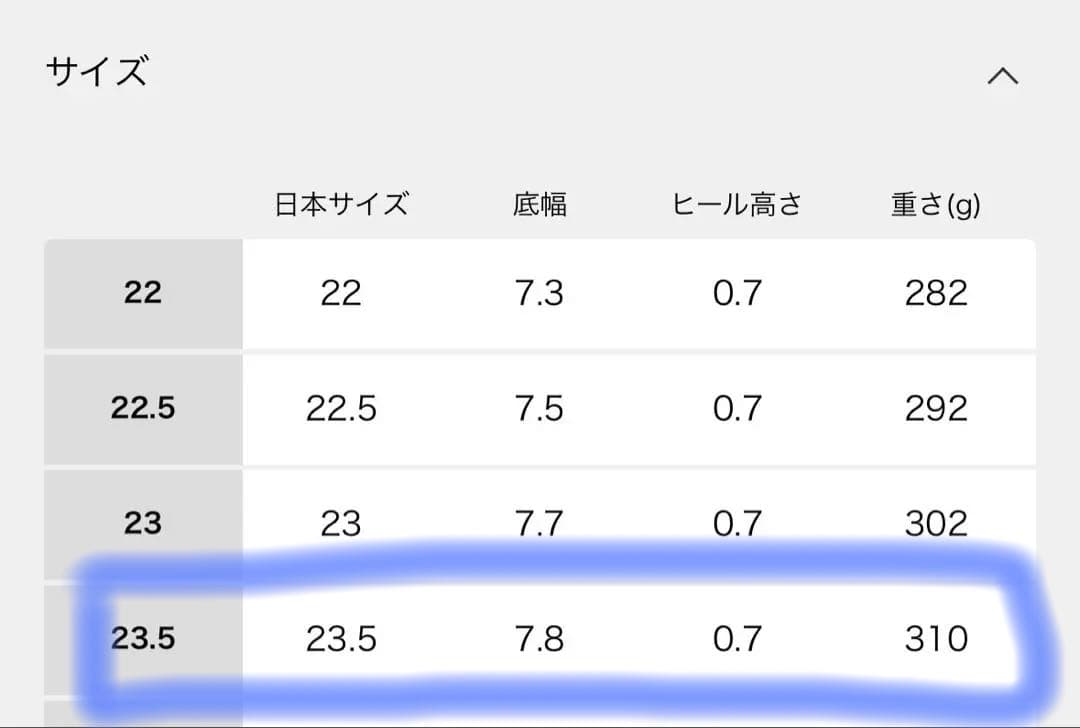Viewport: 1080px width, 728px height.
Task: Click sole width 7.3 for size 22
Action: pyautogui.click(x=540, y=293)
